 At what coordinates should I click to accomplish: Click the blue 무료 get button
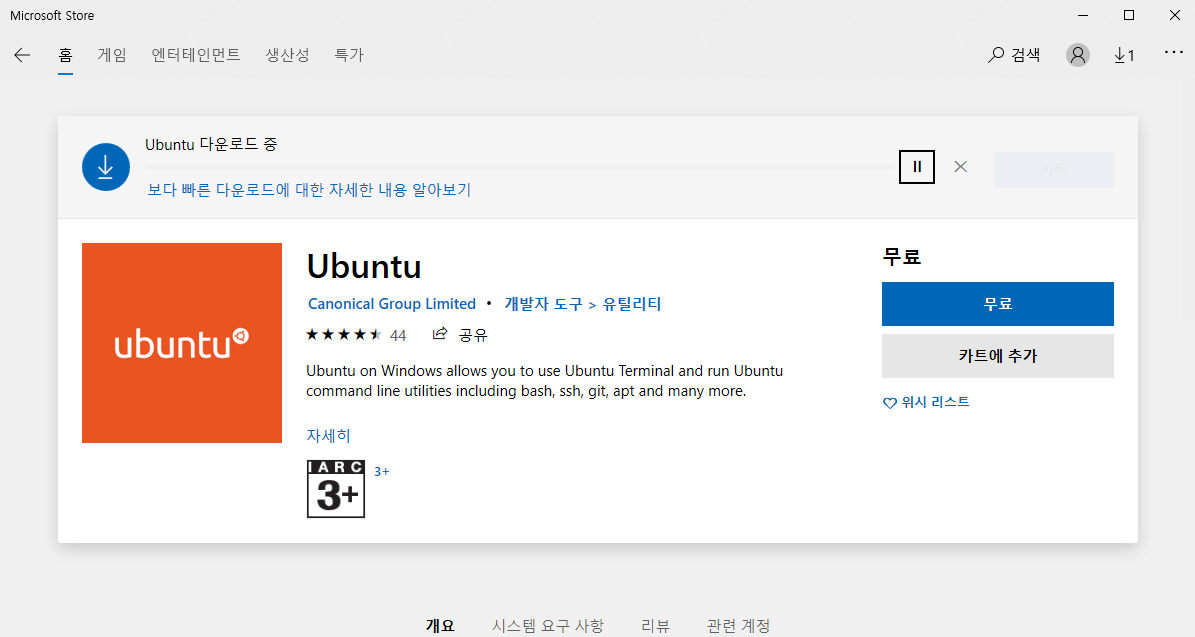pos(998,304)
